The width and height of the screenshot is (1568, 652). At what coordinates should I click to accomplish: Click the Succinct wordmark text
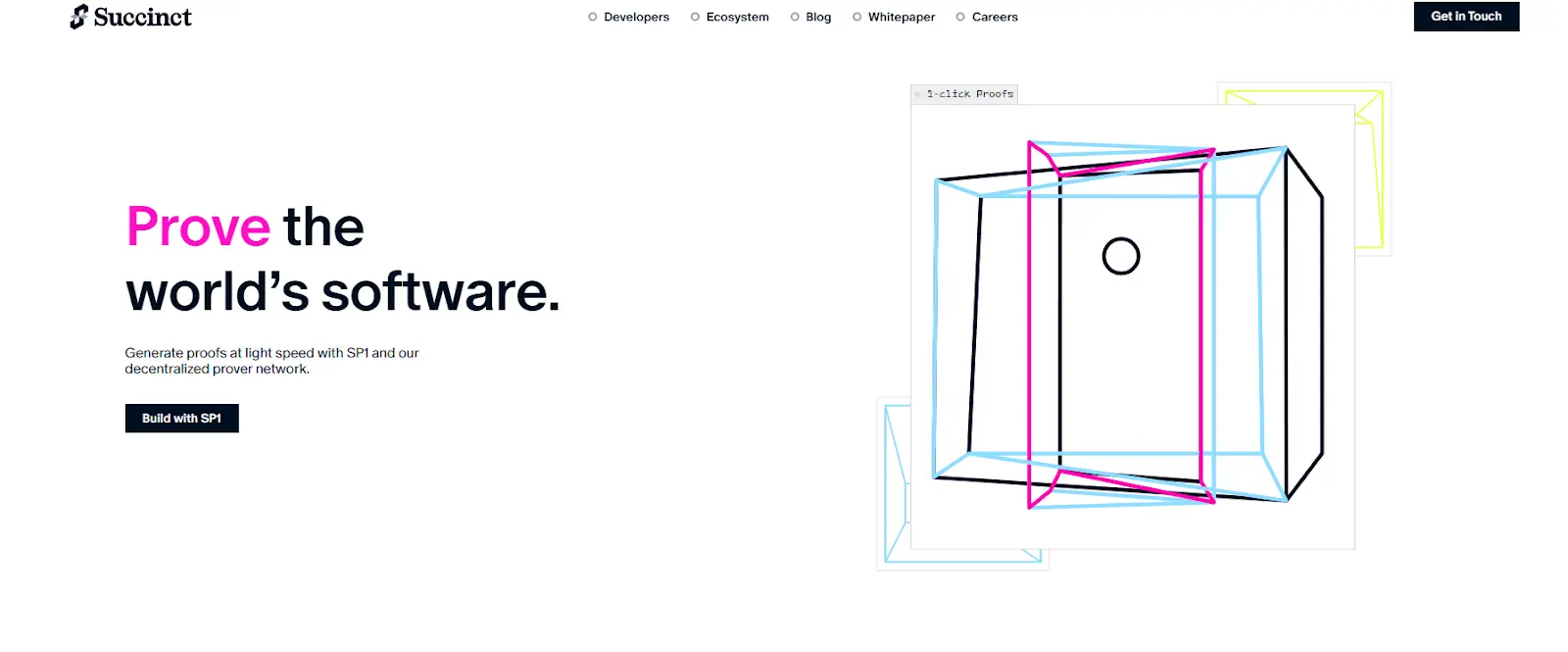click(x=142, y=17)
